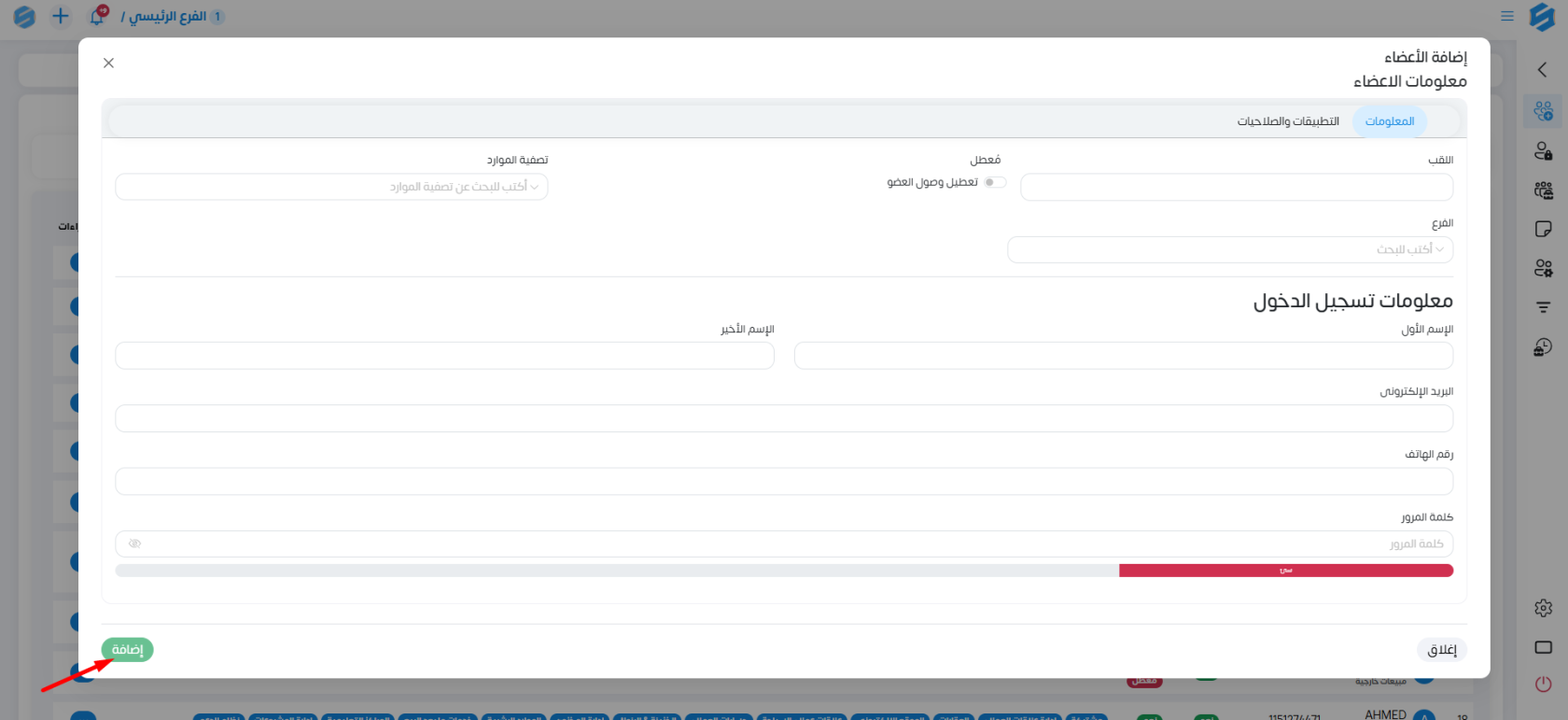Image resolution: width=1568 pixels, height=720 pixels.
Task: Click the filter lines sidebar icon
Action: (x=1543, y=307)
